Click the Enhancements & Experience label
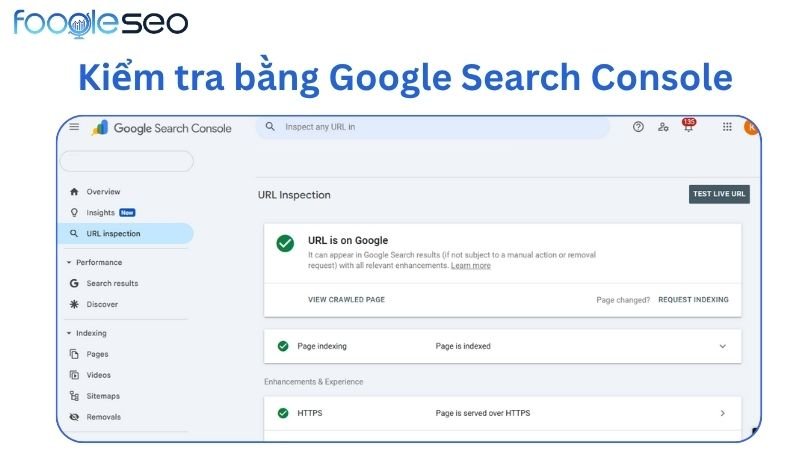The height and width of the screenshot is (450, 800). (x=314, y=382)
